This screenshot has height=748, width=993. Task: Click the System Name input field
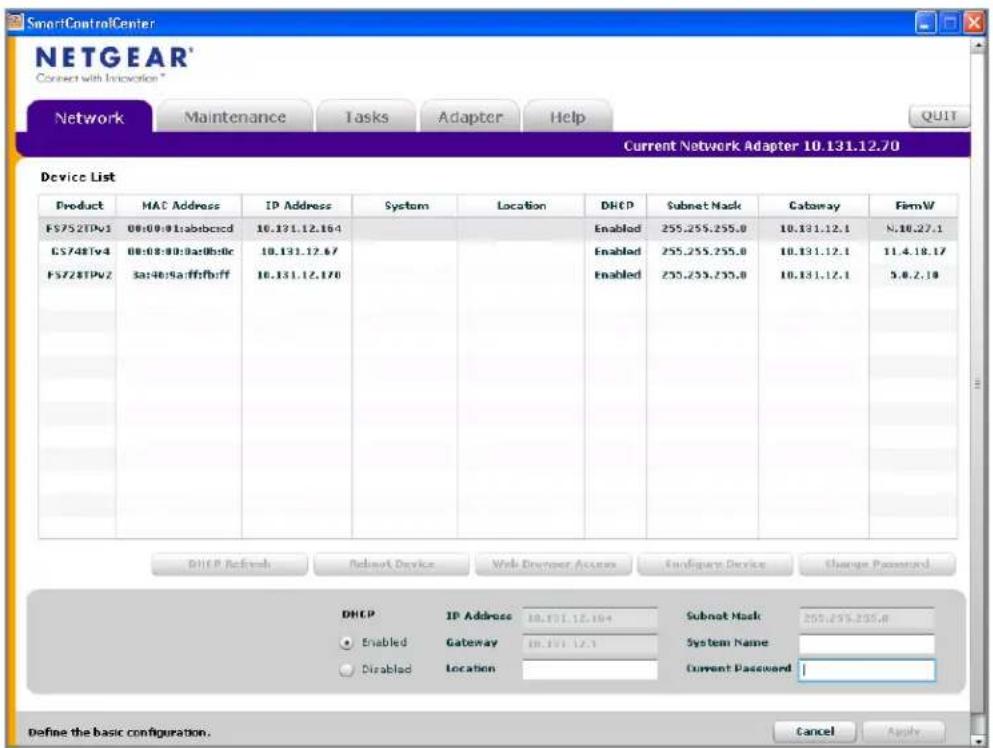click(866, 643)
